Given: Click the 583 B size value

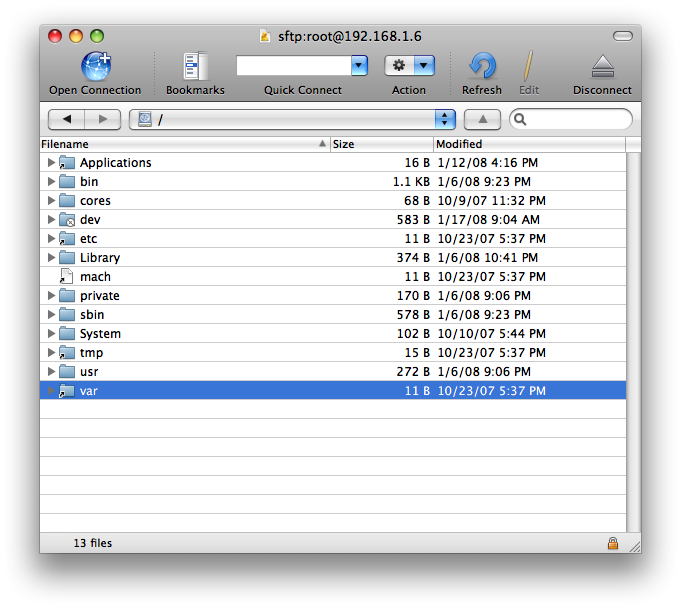Looking at the screenshot, I should (x=413, y=220).
